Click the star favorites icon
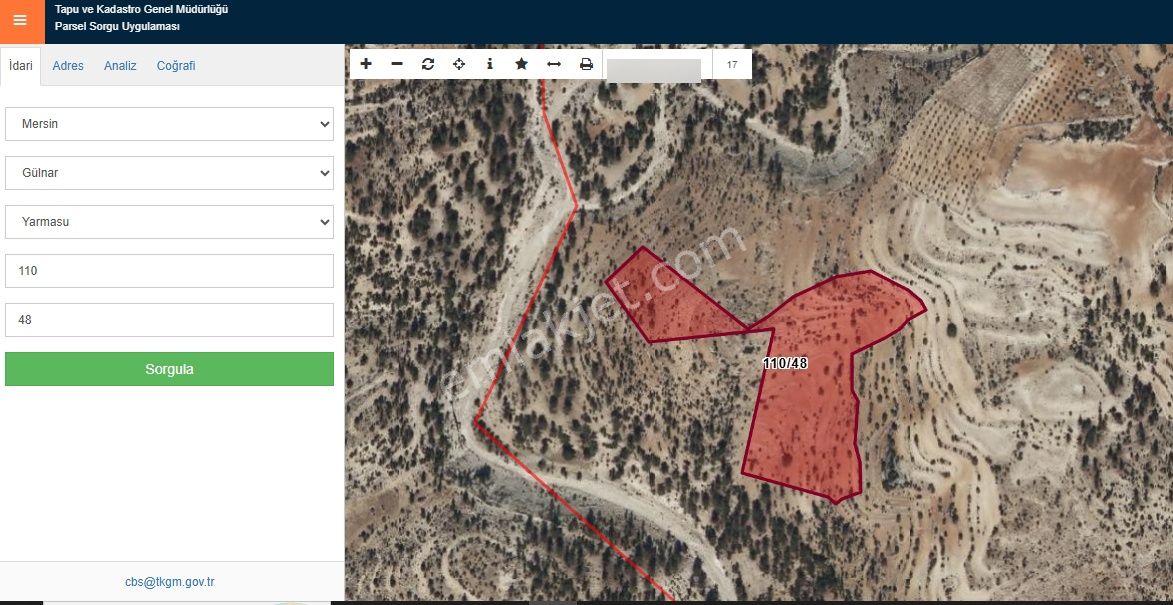This screenshot has height=605, width=1173. click(x=521, y=64)
